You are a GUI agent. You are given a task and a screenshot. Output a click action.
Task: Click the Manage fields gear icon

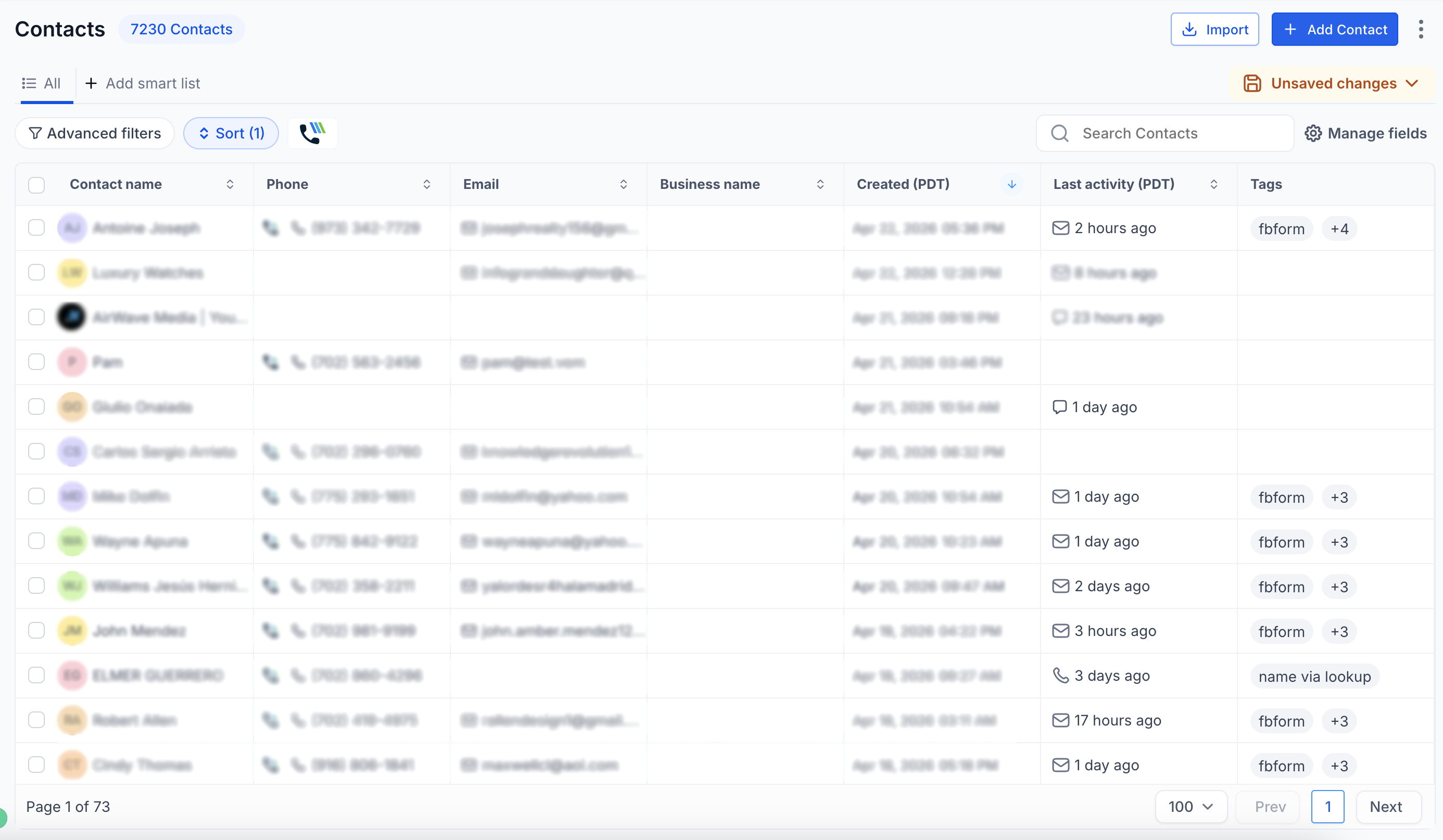[x=1314, y=133]
